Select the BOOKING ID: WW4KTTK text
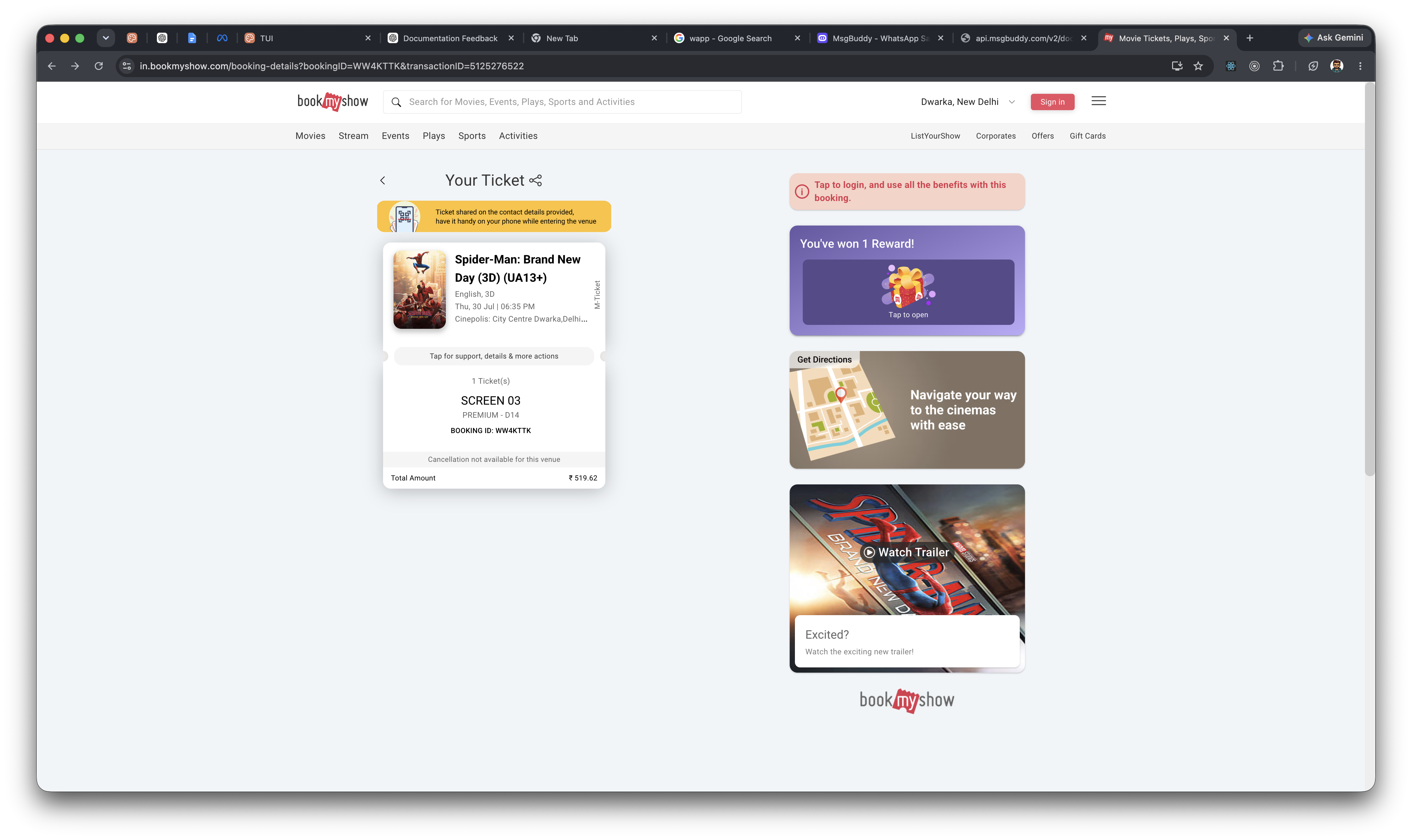 pyautogui.click(x=491, y=431)
